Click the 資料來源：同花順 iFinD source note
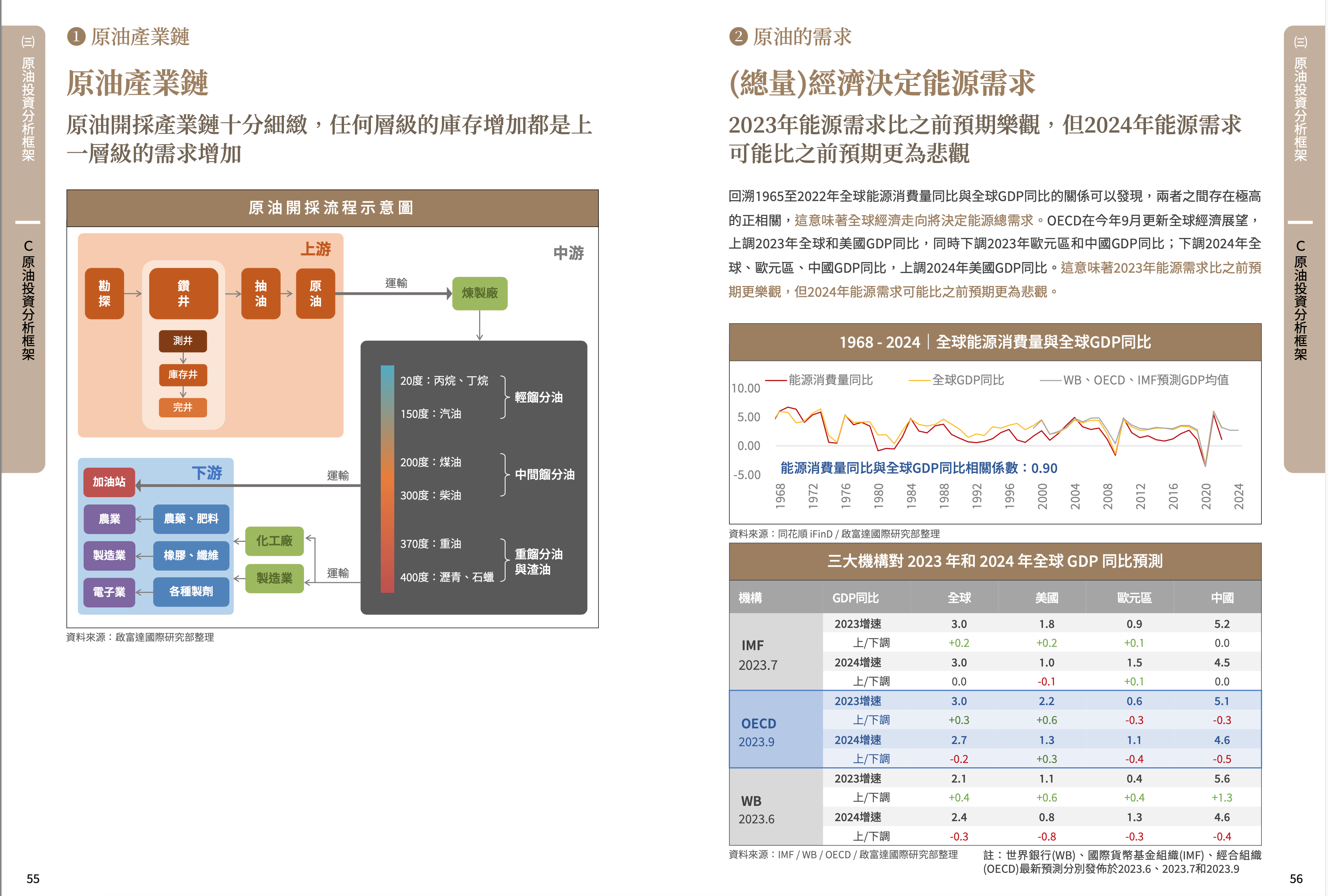Viewport: 1328px width, 896px height. click(x=834, y=534)
